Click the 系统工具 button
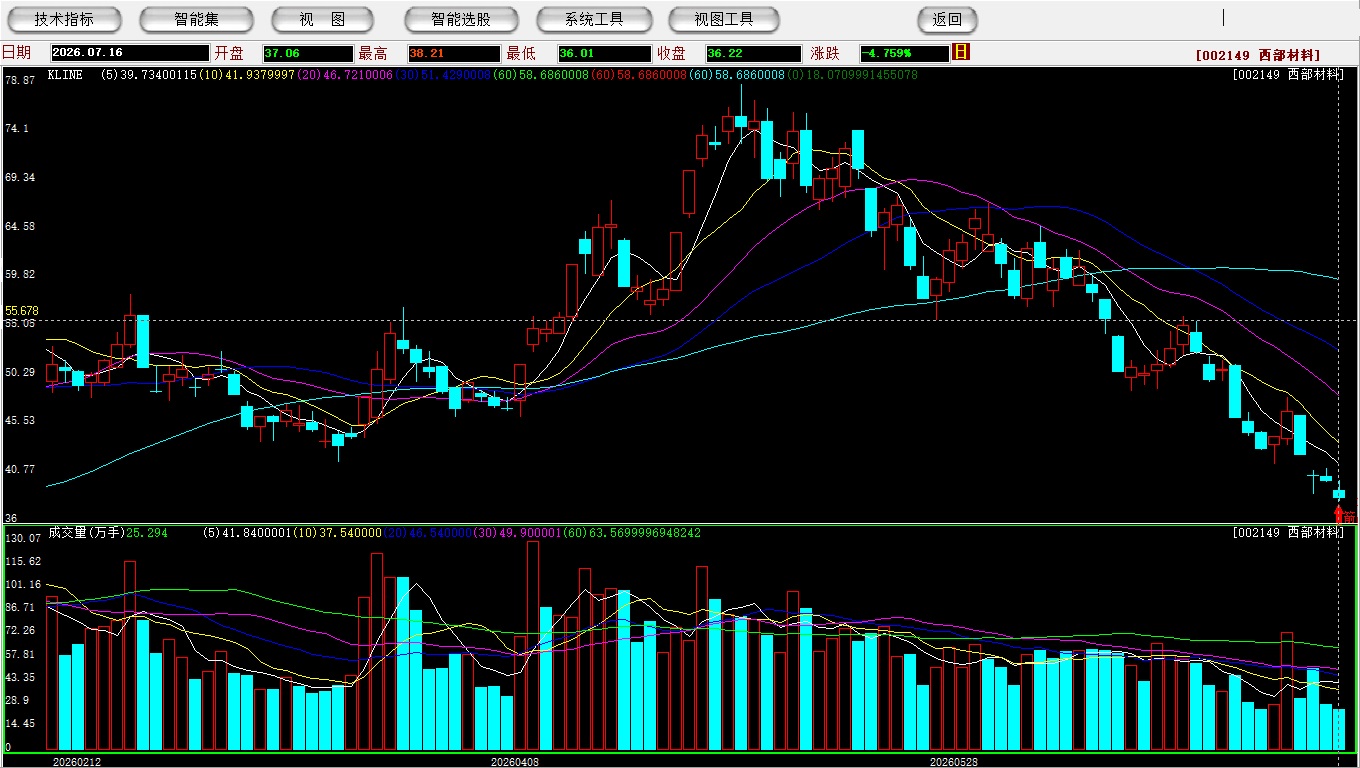 [x=594, y=19]
